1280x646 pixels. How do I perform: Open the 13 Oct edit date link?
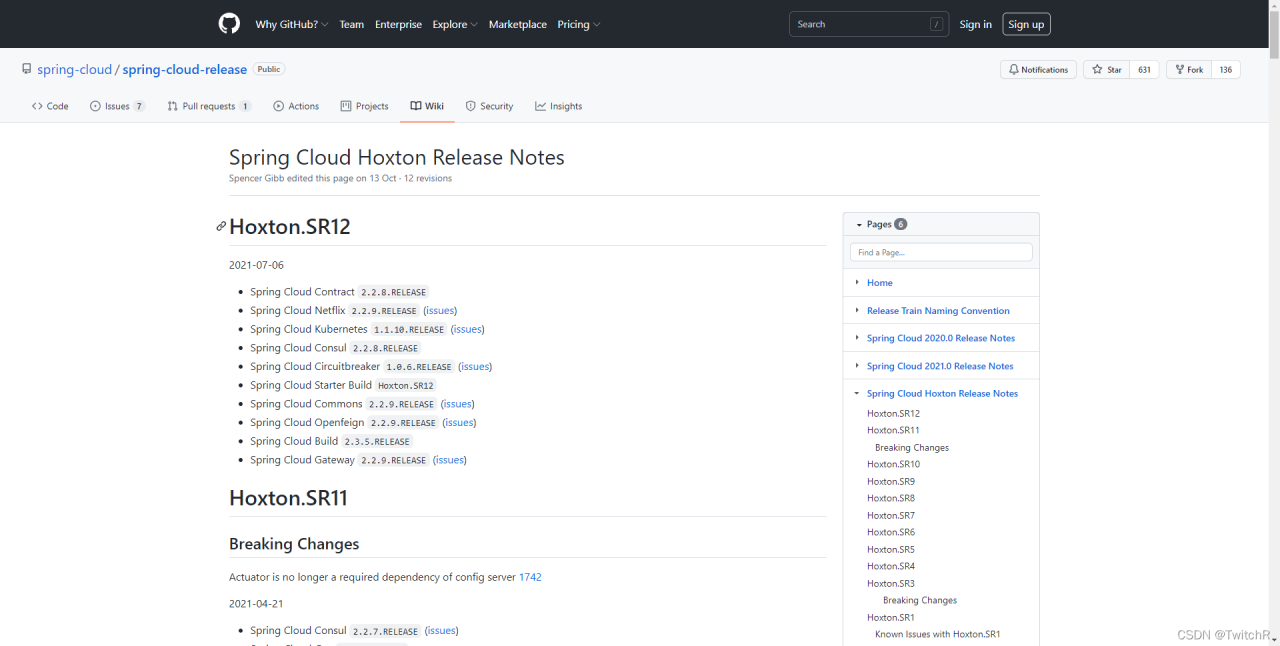(383, 178)
